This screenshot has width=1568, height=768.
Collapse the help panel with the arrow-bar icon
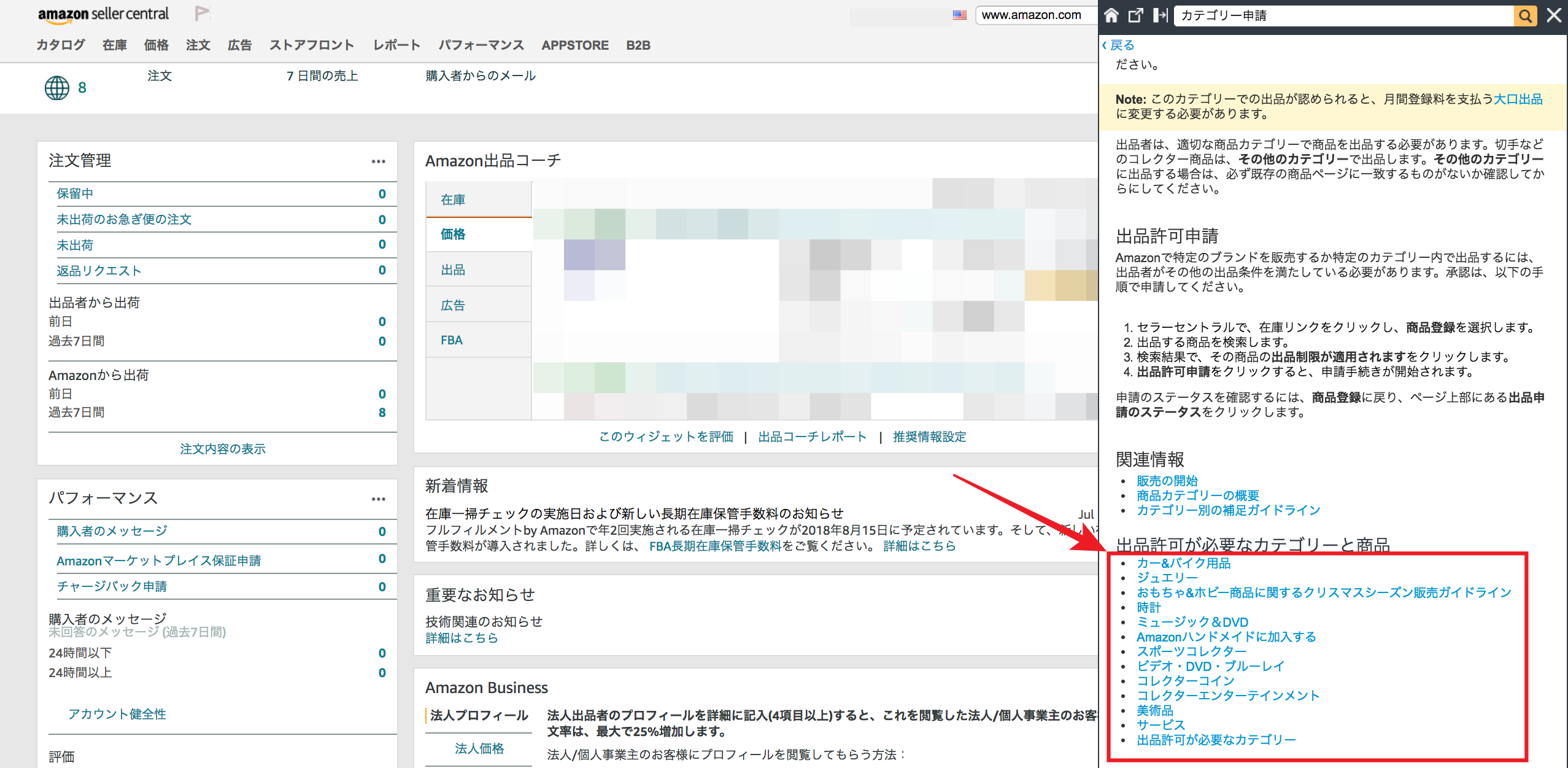[1160, 15]
